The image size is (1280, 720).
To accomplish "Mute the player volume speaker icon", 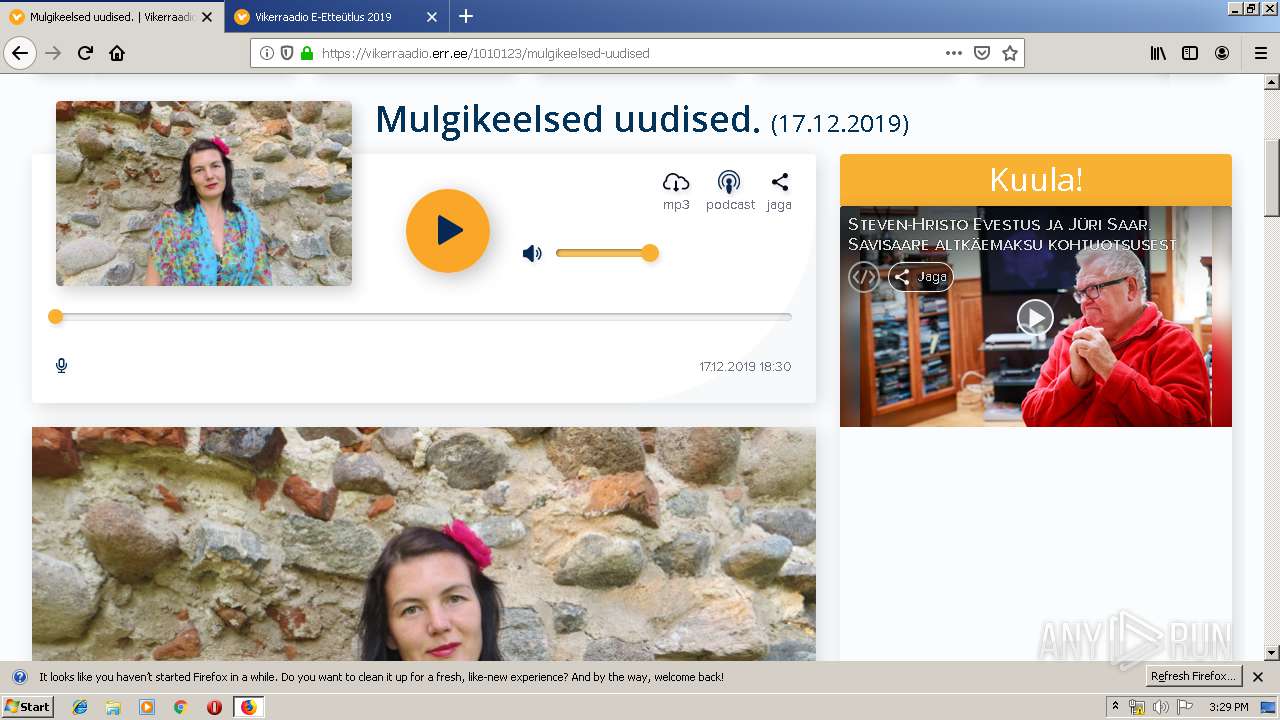I will [532, 254].
